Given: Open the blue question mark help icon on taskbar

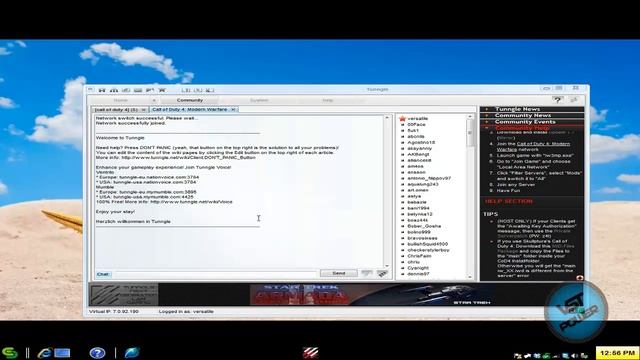Looking at the screenshot, I should coord(97,353).
